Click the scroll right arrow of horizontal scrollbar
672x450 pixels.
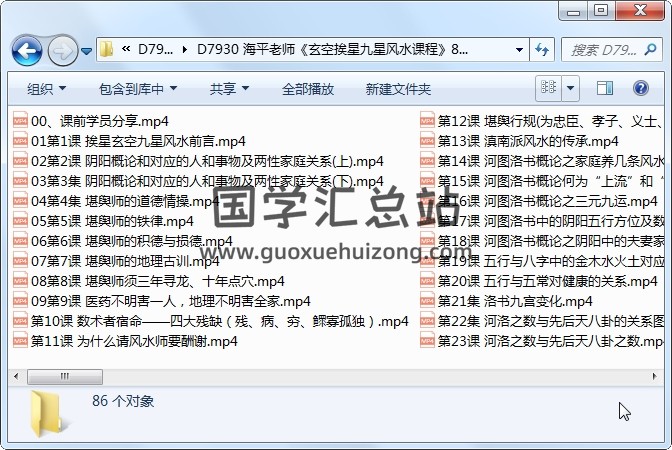[x=654, y=377]
